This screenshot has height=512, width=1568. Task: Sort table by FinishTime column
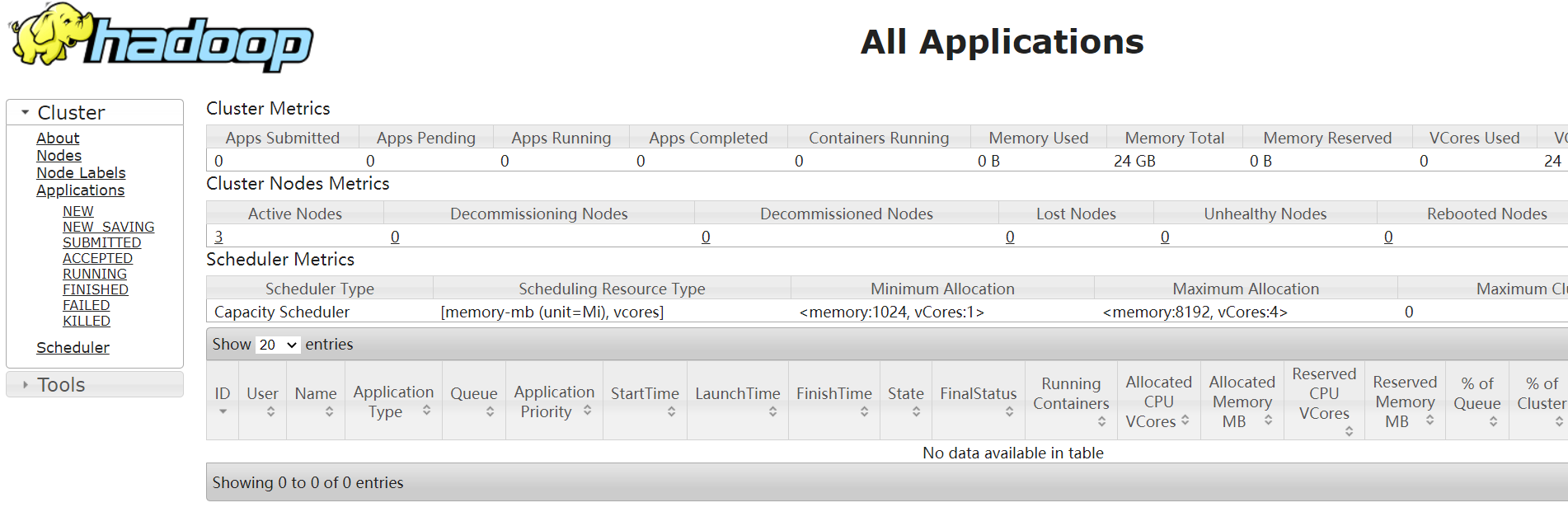(x=833, y=400)
